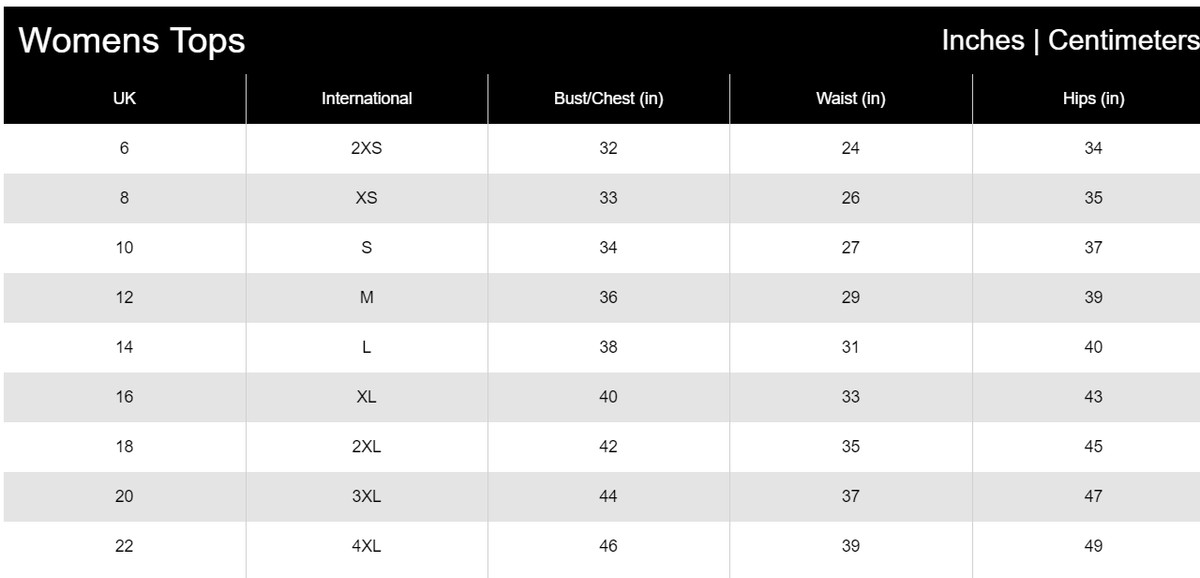Click the International column header

[366, 98]
